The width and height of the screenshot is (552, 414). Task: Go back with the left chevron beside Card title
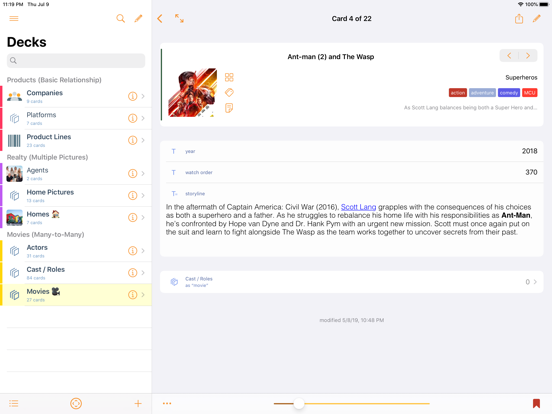coord(160,19)
